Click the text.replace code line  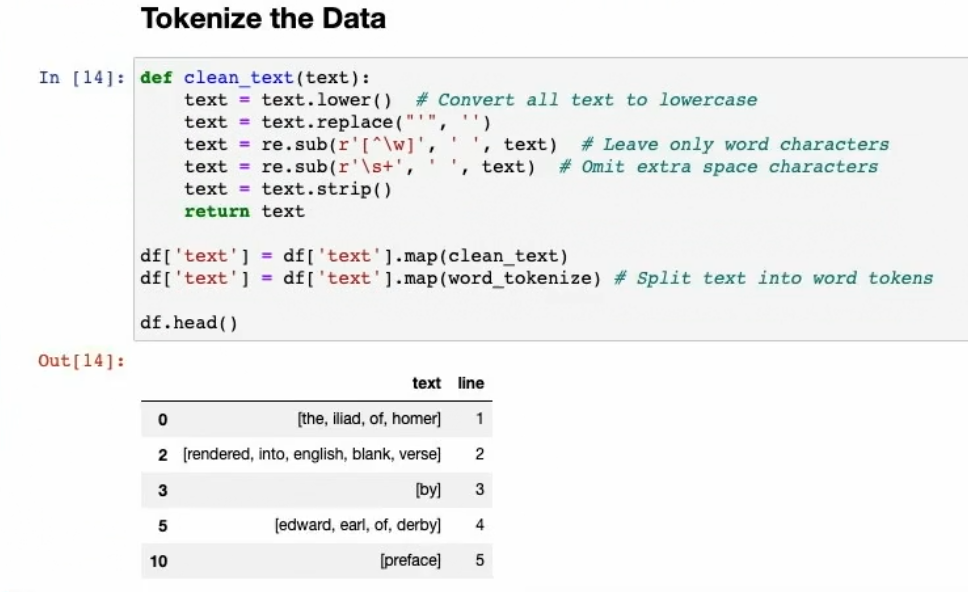click(336, 122)
